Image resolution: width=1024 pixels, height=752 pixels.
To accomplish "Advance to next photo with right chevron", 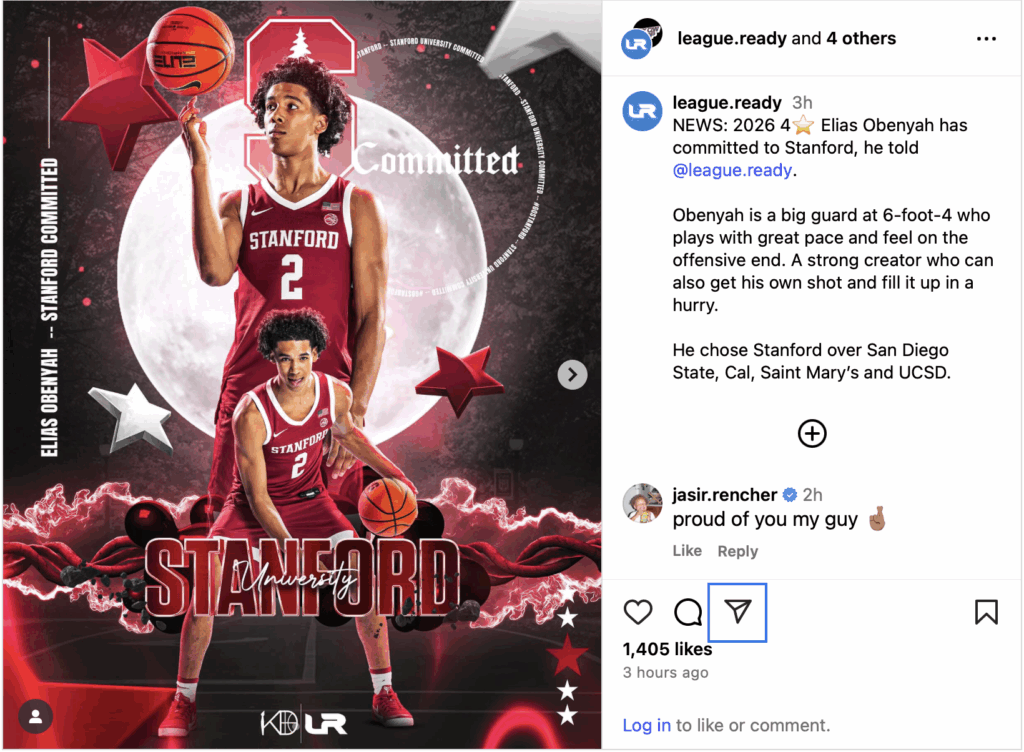I will tap(572, 375).
